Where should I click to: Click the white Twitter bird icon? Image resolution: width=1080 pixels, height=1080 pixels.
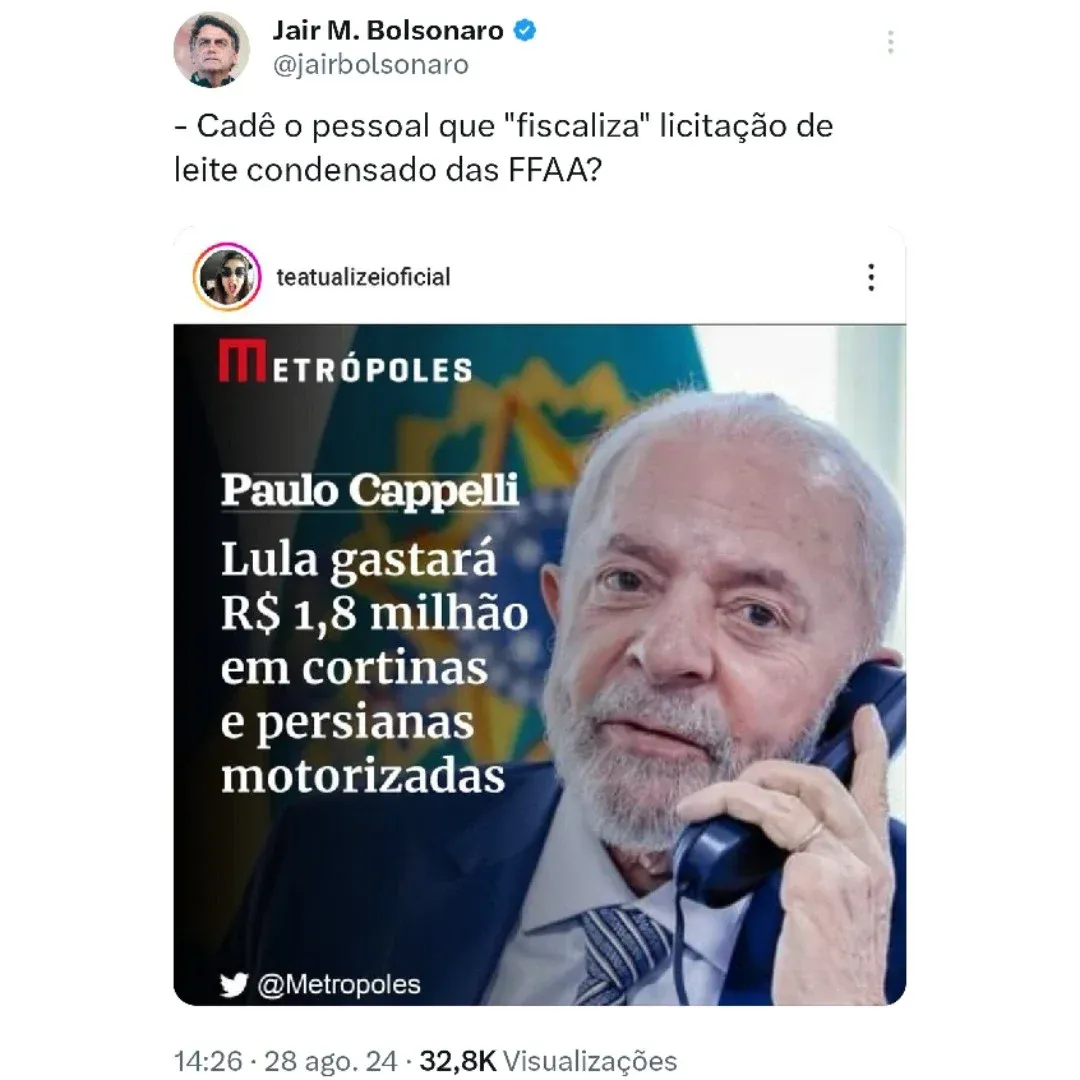click(233, 984)
